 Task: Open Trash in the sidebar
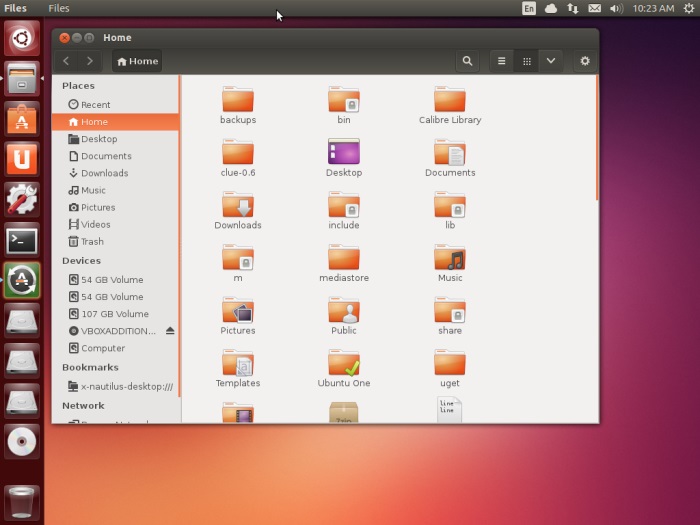coord(116,242)
